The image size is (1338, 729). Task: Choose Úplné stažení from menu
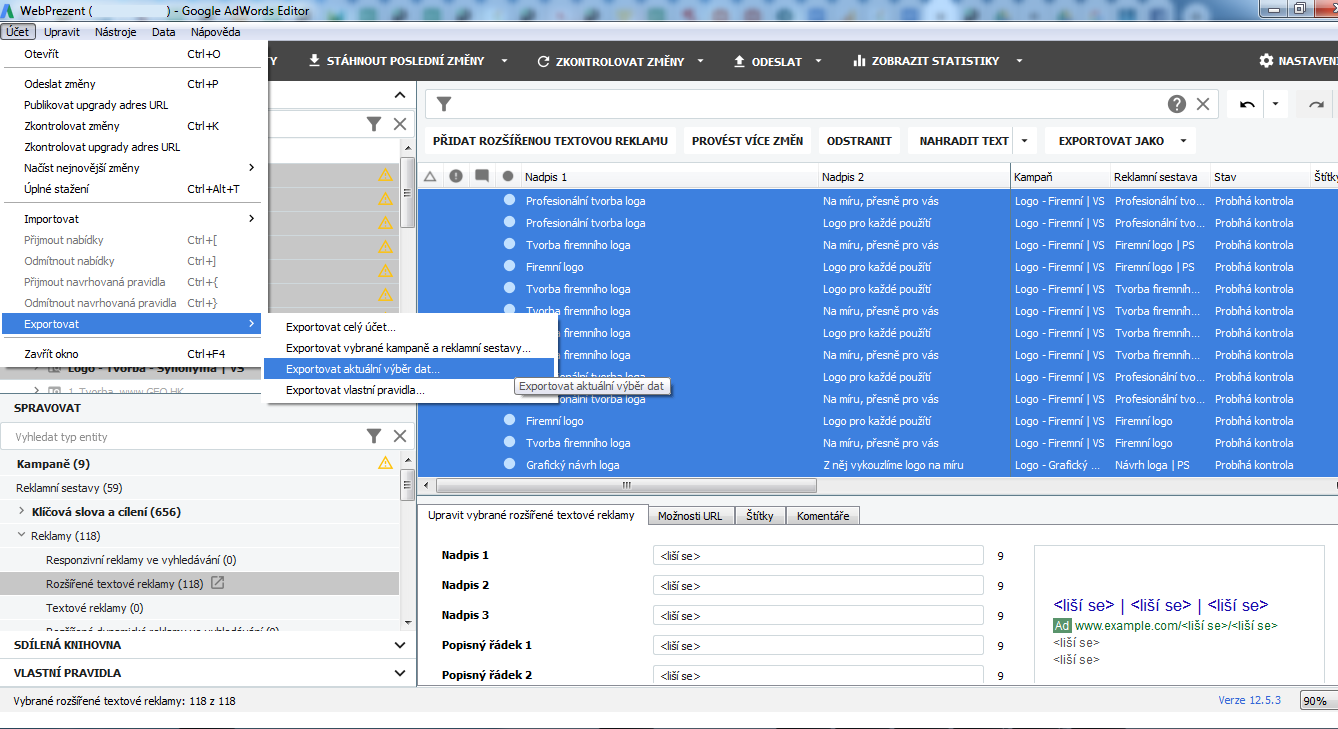coord(133,189)
